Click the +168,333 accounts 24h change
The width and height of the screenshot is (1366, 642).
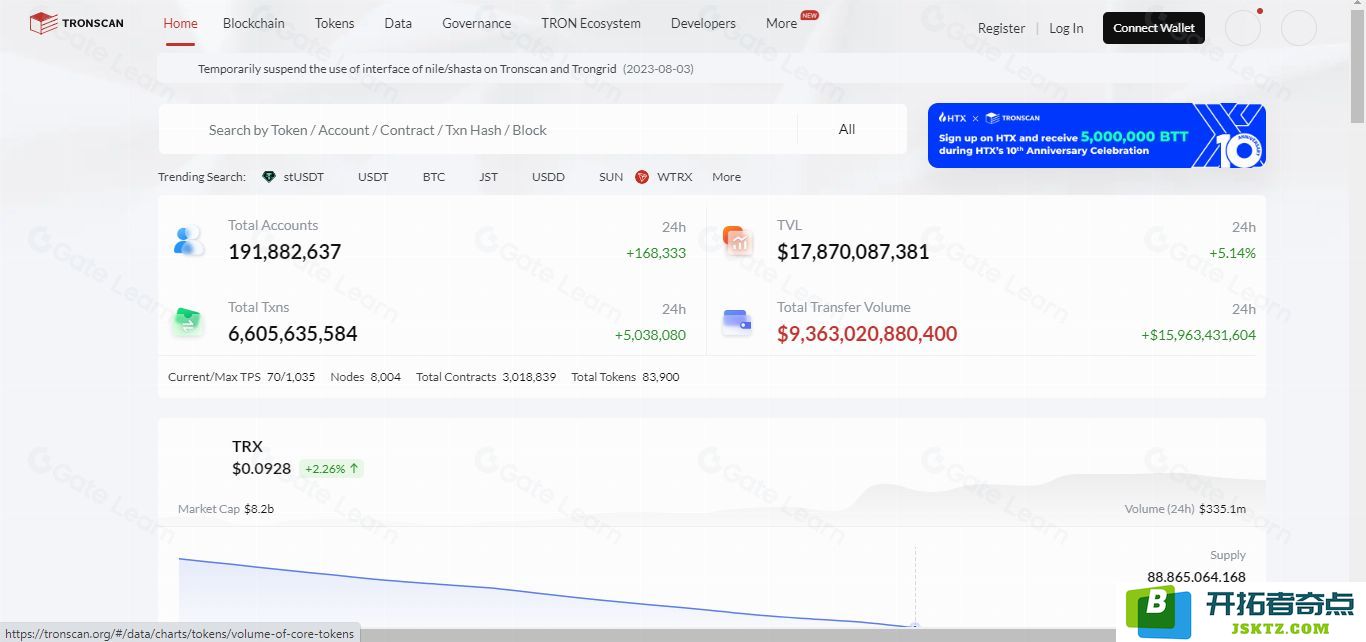[x=656, y=253]
